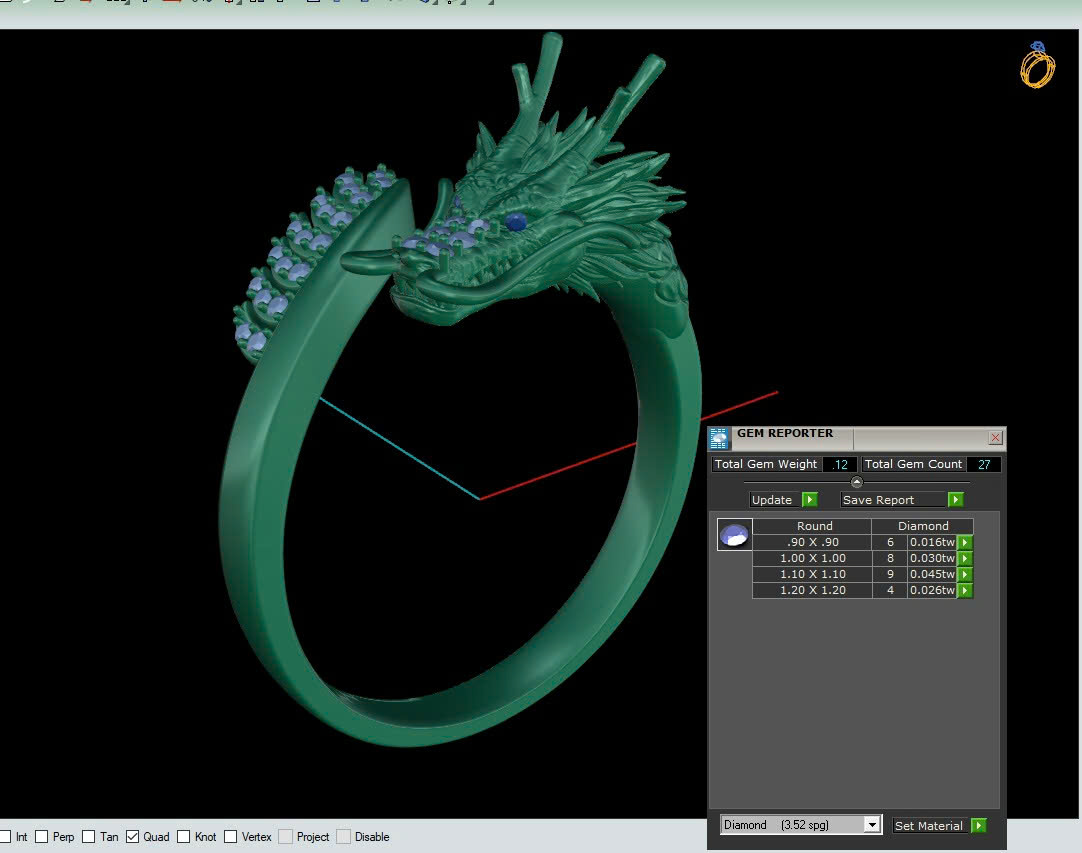Open the Diamond (3.52 spg) material dropdown
The image size is (1082, 853).
point(872,825)
